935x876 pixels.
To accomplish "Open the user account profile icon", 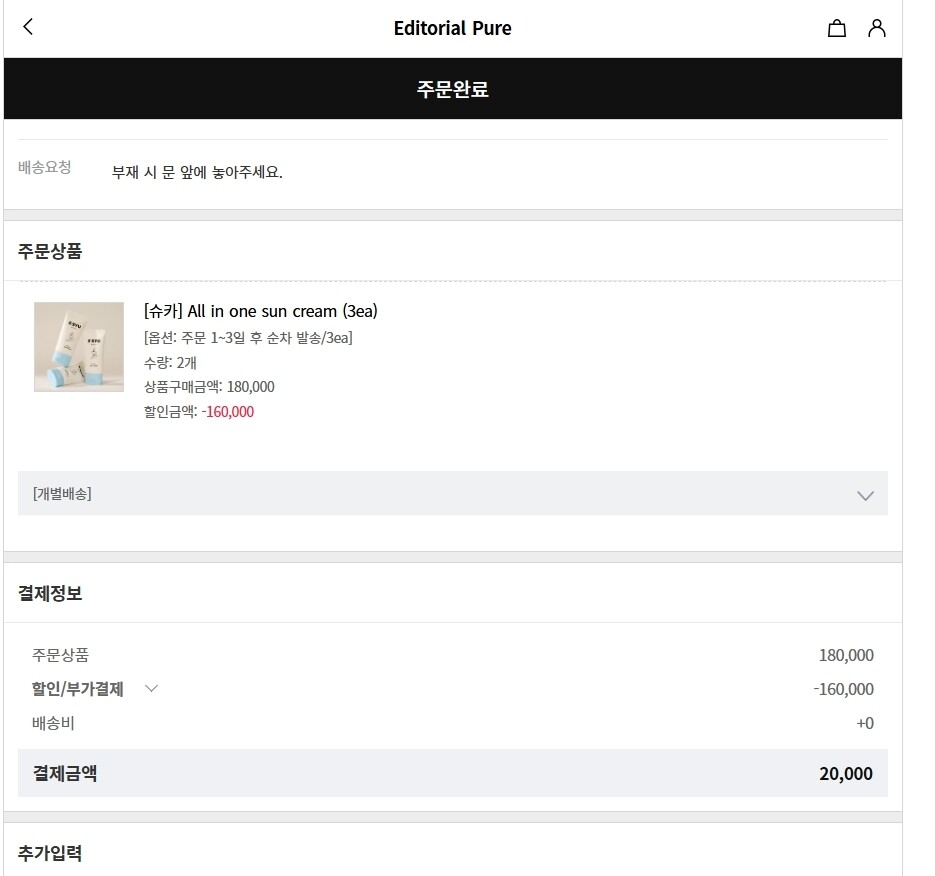I will pyautogui.click(x=876, y=28).
